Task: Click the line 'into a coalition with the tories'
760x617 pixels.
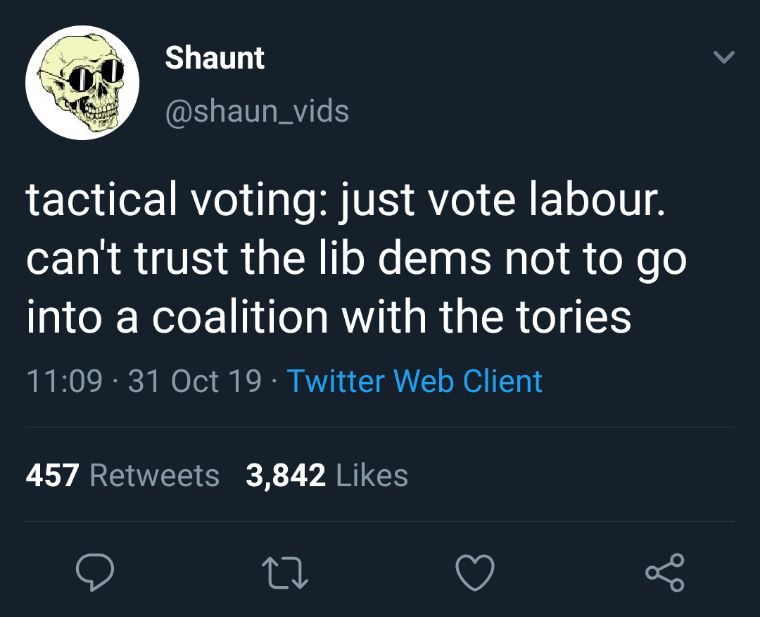Action: click(328, 317)
